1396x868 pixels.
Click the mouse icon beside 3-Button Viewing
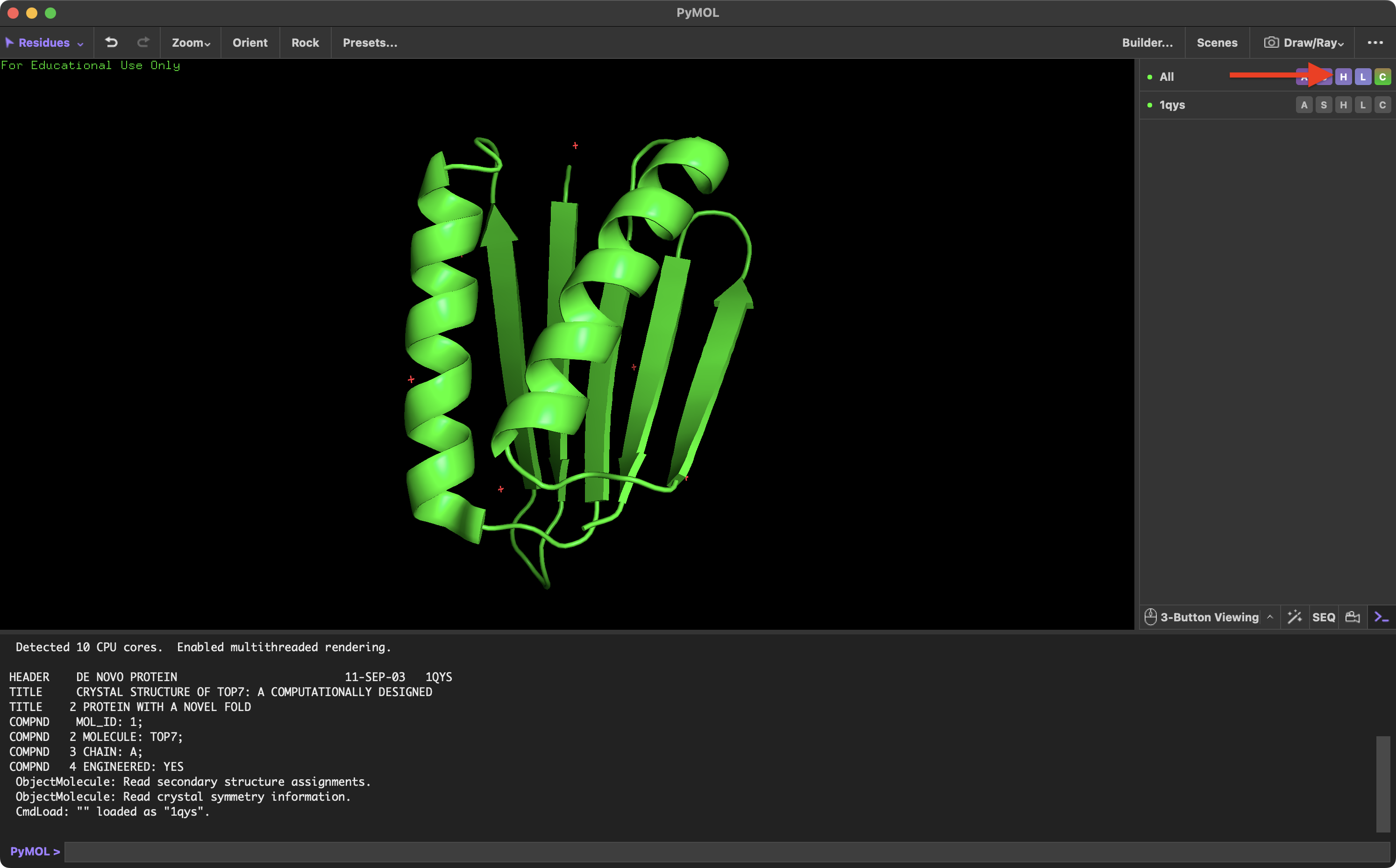tap(1150, 617)
